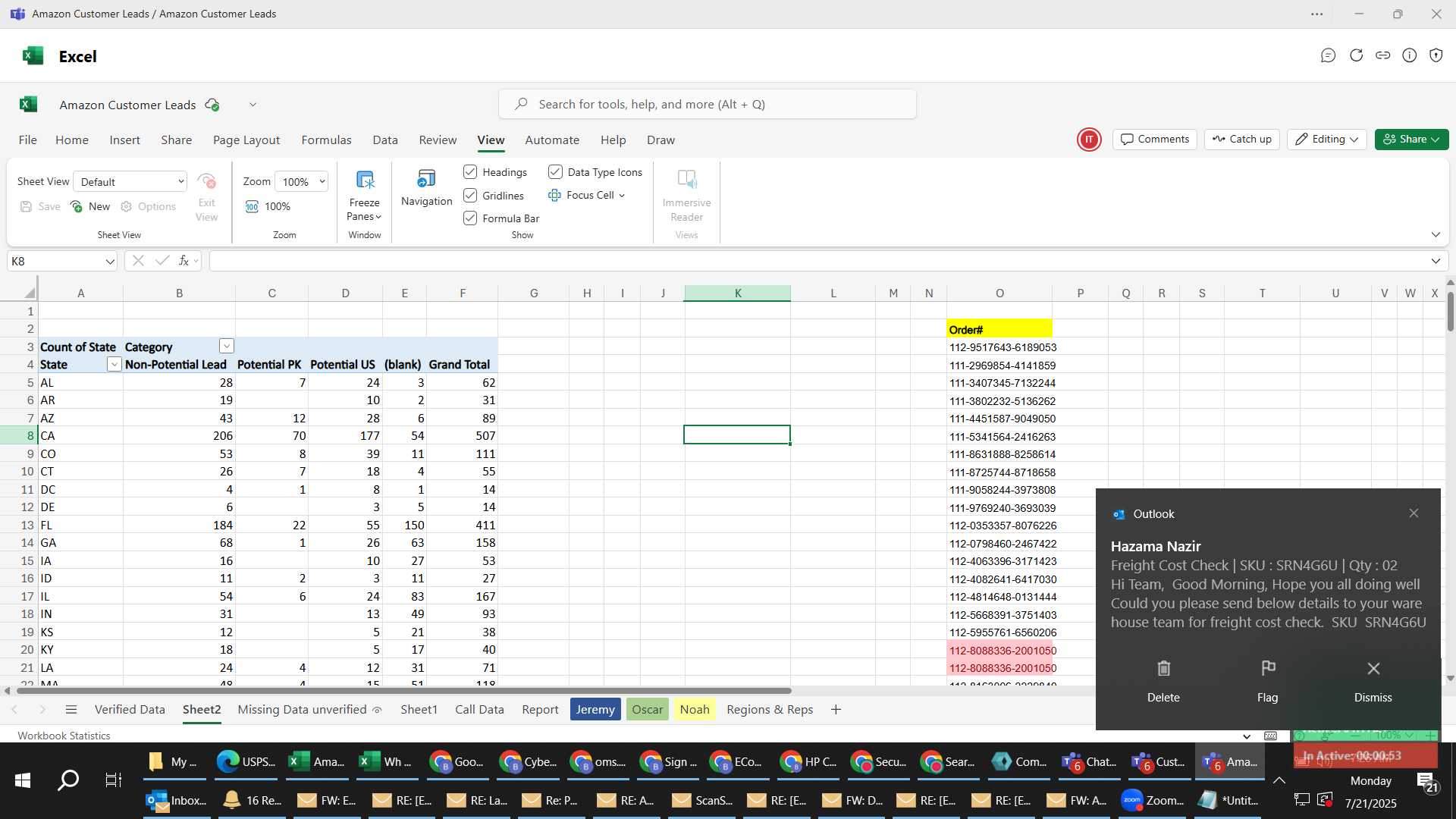The image size is (1456, 819).
Task: Open Windows taskbar search
Action: 68,780
